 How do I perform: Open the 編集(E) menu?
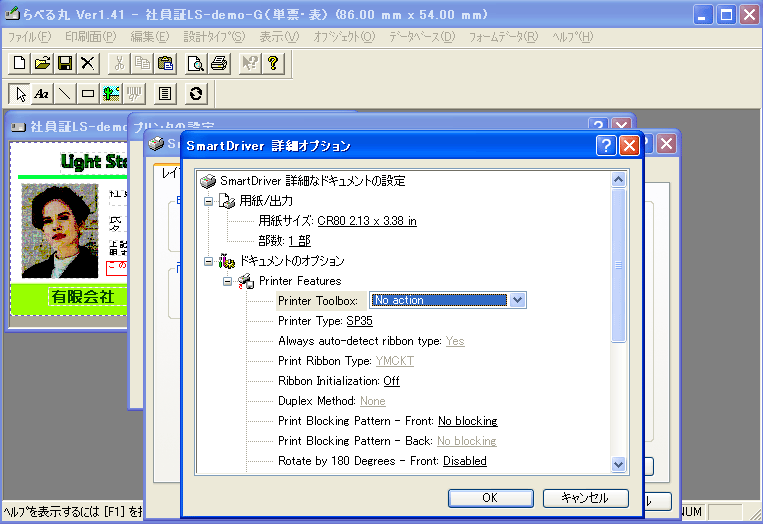pos(150,37)
